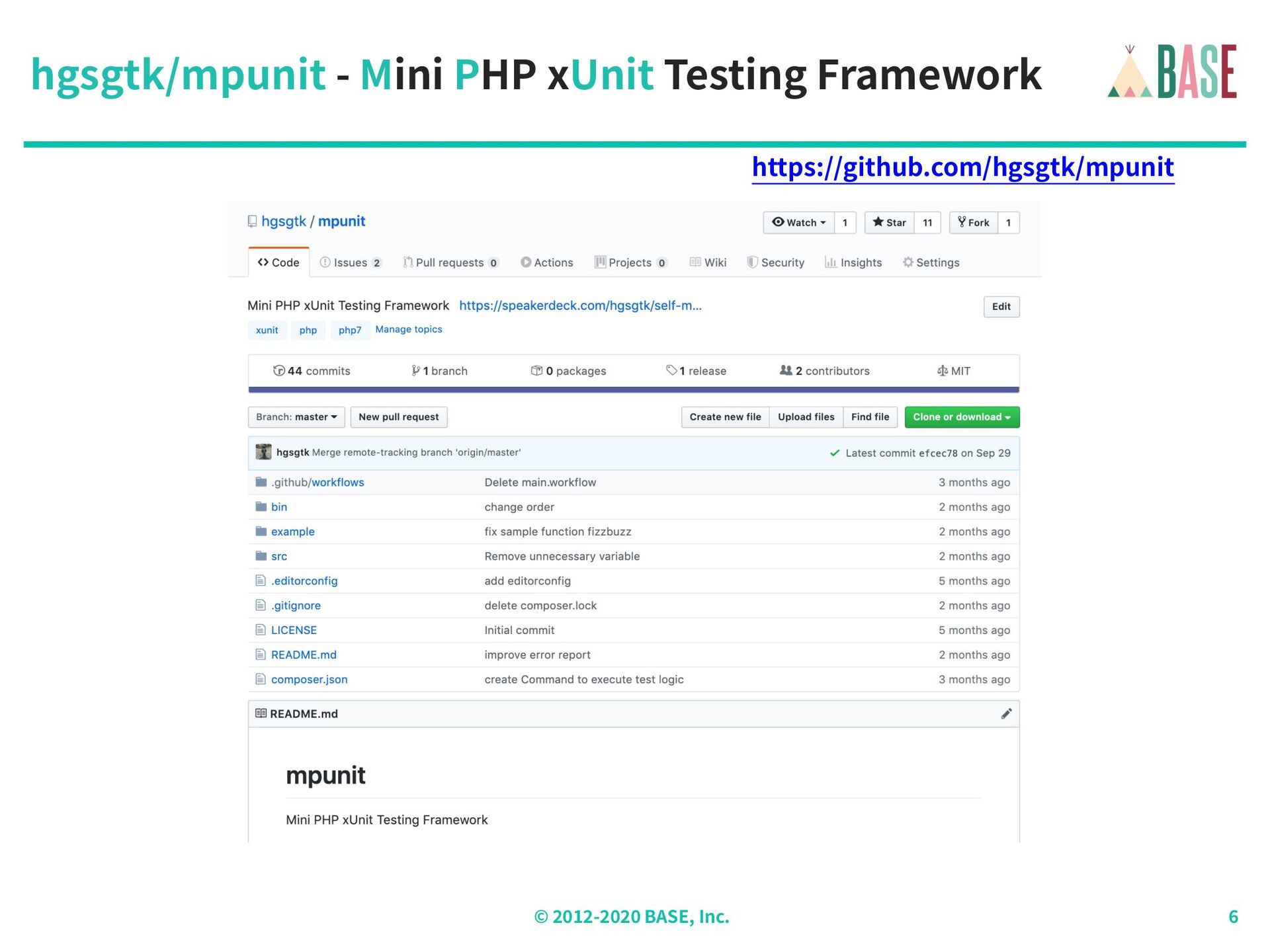Open the 'Merge remote-tracking branch' commit message
Screen dimensions: 1270x952
click(x=416, y=453)
